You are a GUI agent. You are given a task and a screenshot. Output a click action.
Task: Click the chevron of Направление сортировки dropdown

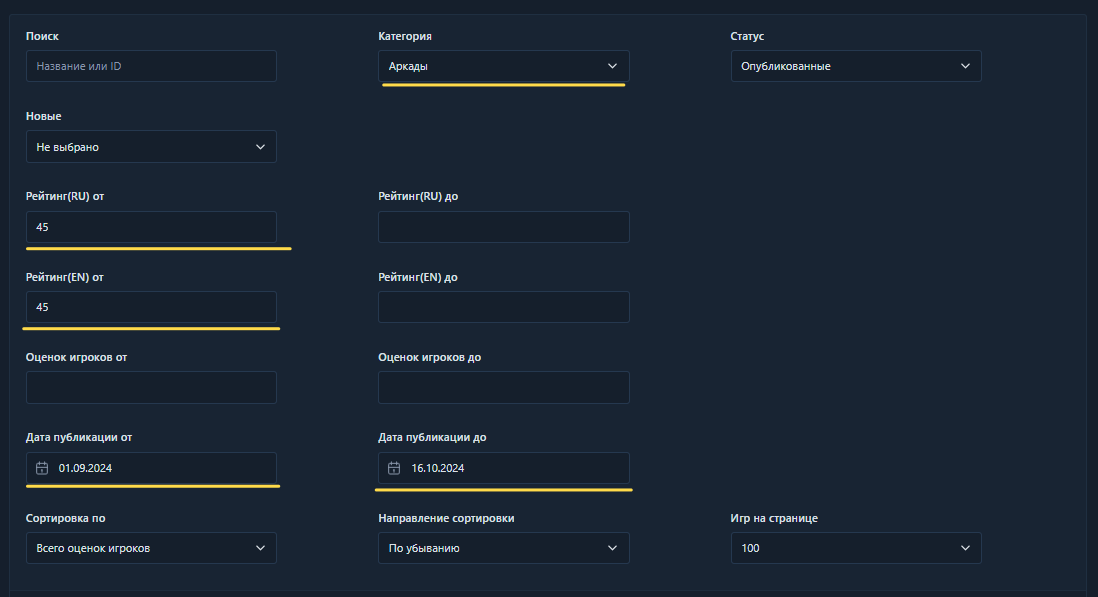[x=612, y=548]
